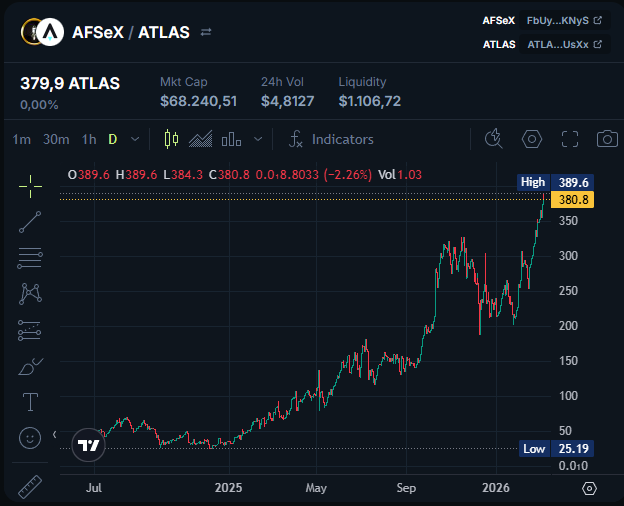
Task: Select the forecasting and measurement tool
Action: click(29, 330)
